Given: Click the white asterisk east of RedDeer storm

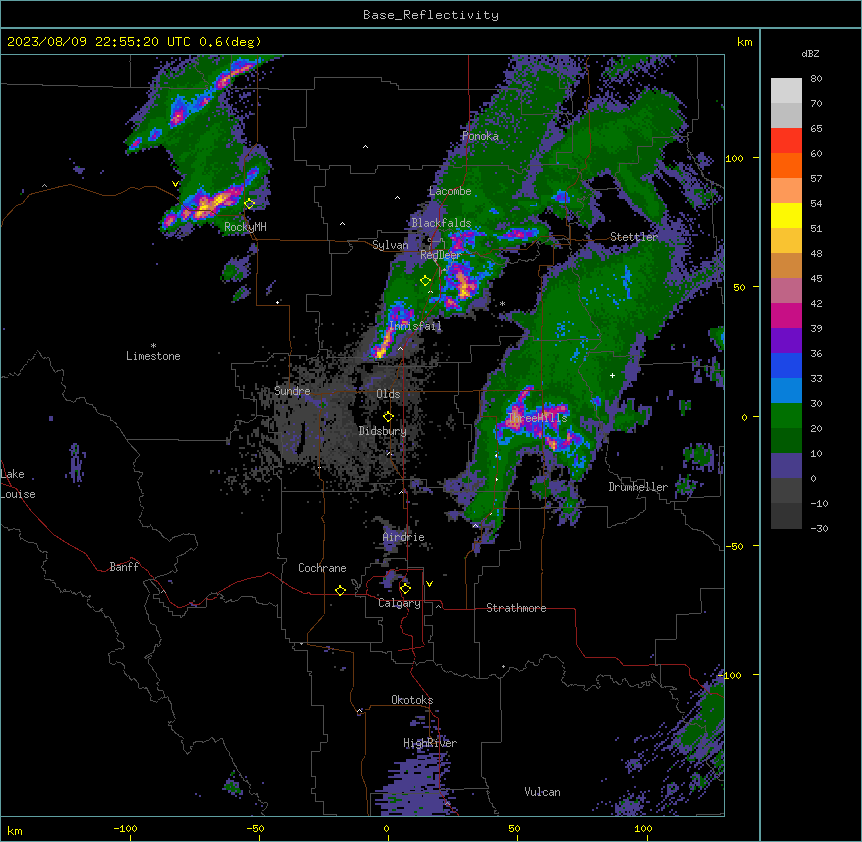Looking at the screenshot, I should (502, 303).
